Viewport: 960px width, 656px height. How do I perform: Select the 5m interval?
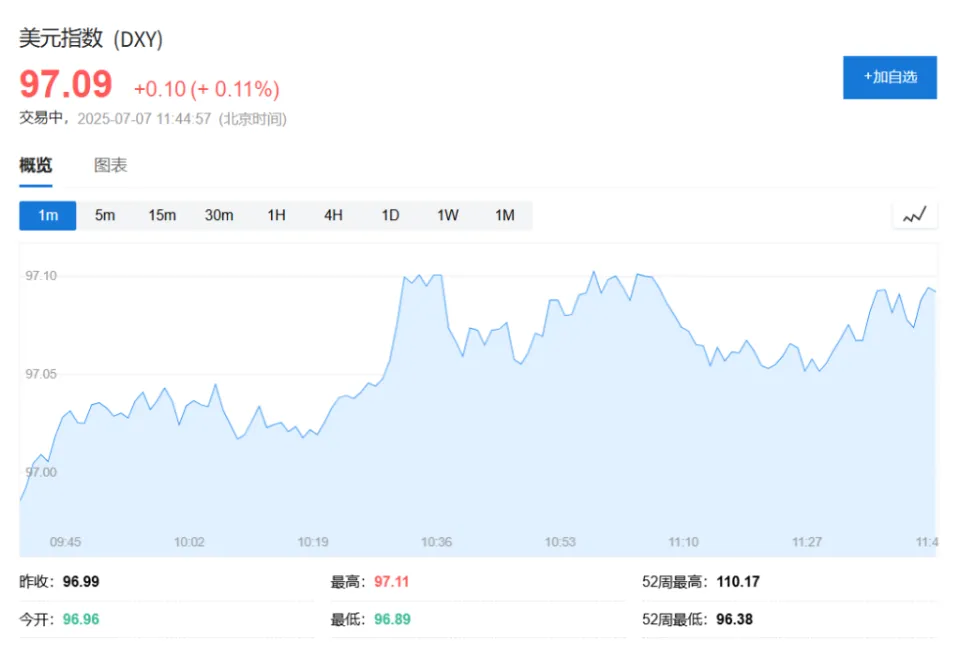105,216
